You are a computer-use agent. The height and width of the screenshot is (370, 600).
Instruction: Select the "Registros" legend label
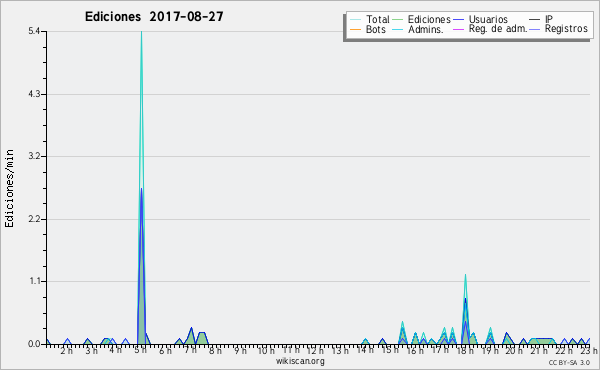pyautogui.click(x=566, y=29)
